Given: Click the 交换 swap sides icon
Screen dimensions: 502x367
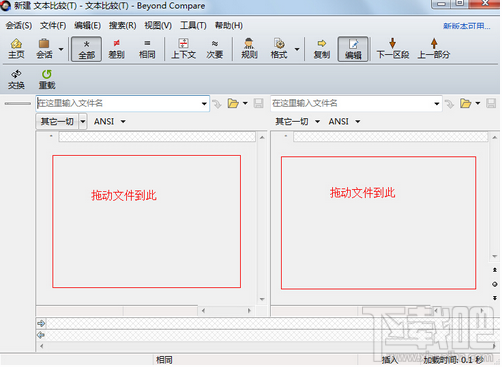Looking at the screenshot, I should 16,79.
